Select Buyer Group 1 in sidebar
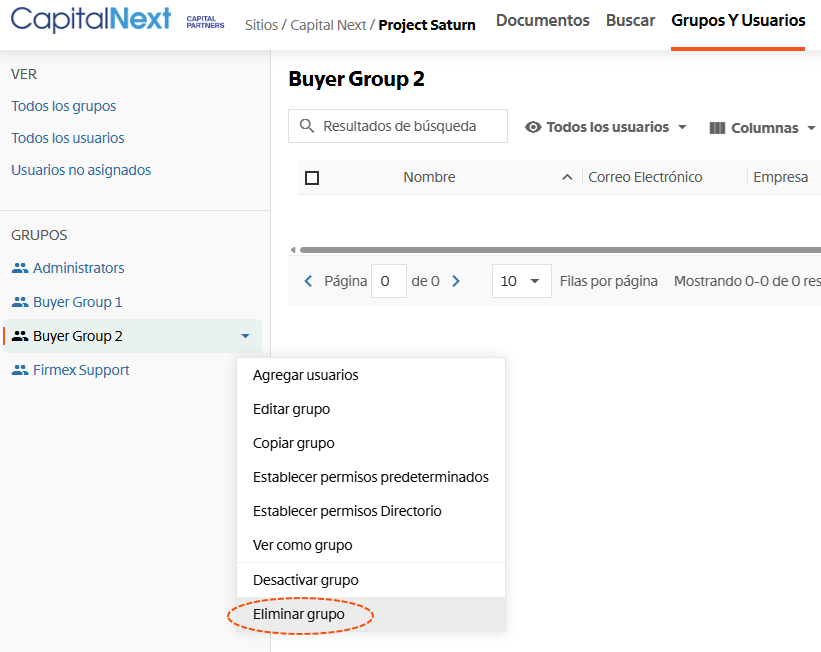Viewport: 821px width, 652px height. point(77,302)
